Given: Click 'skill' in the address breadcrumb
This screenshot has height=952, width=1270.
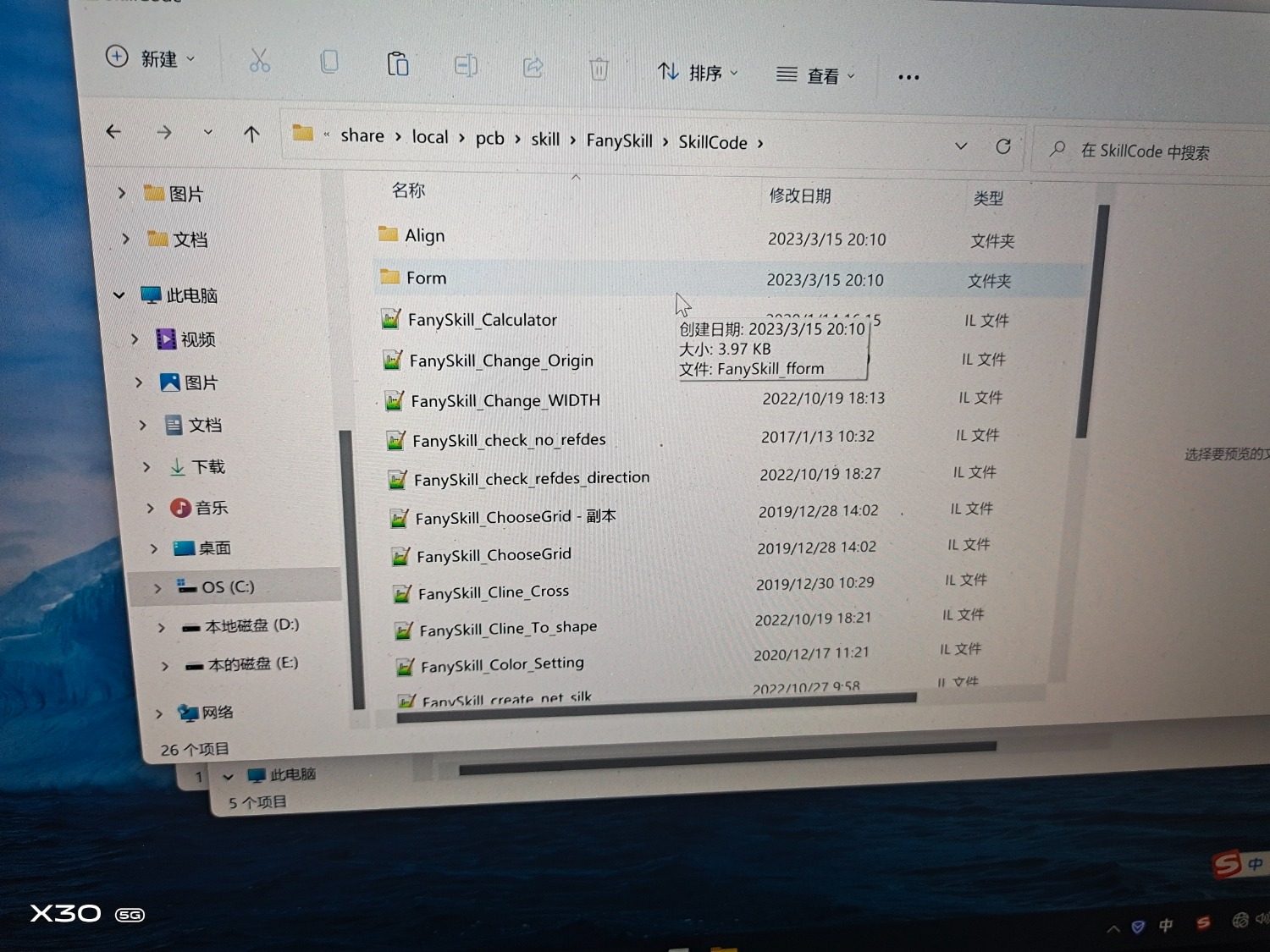Looking at the screenshot, I should 545,140.
